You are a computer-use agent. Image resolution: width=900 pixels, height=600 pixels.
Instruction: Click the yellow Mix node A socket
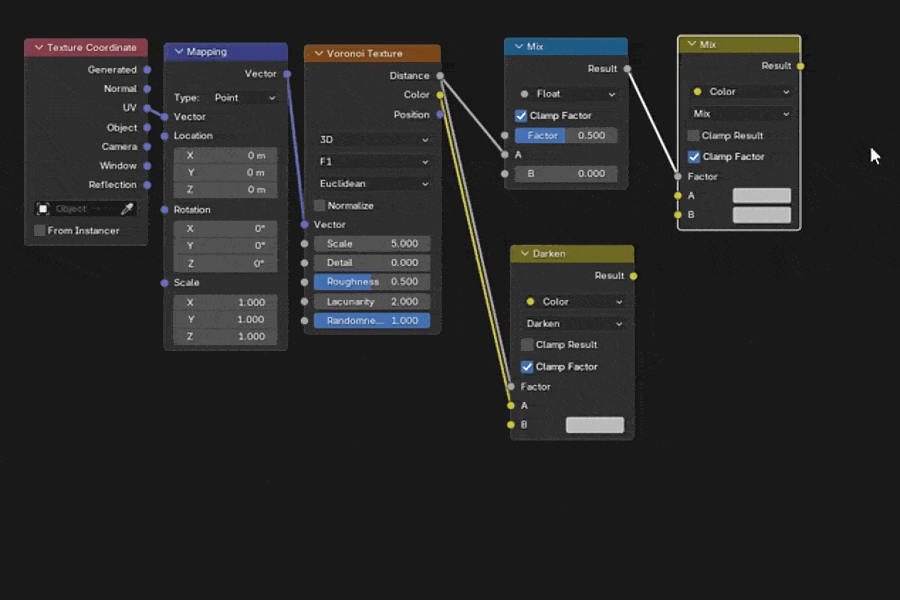tap(678, 196)
